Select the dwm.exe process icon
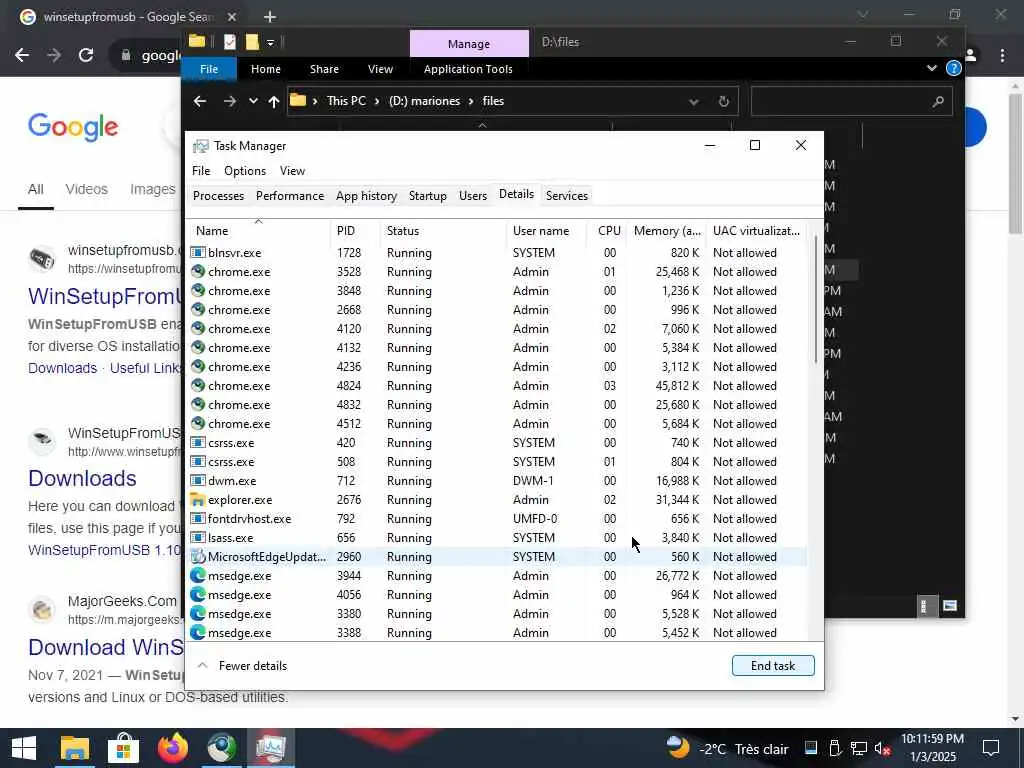This screenshot has width=1024, height=768. point(197,480)
